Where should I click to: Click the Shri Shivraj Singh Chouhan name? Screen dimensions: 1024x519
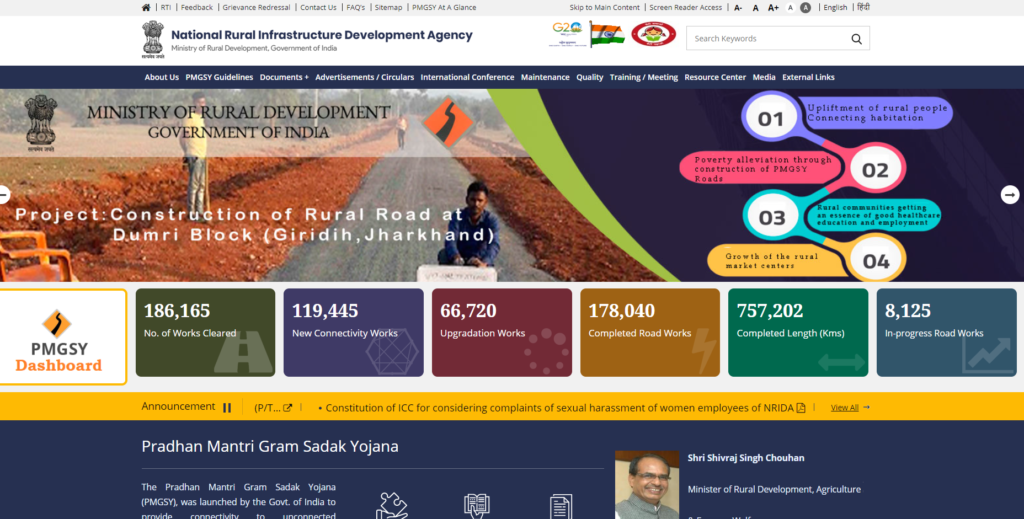coord(746,458)
